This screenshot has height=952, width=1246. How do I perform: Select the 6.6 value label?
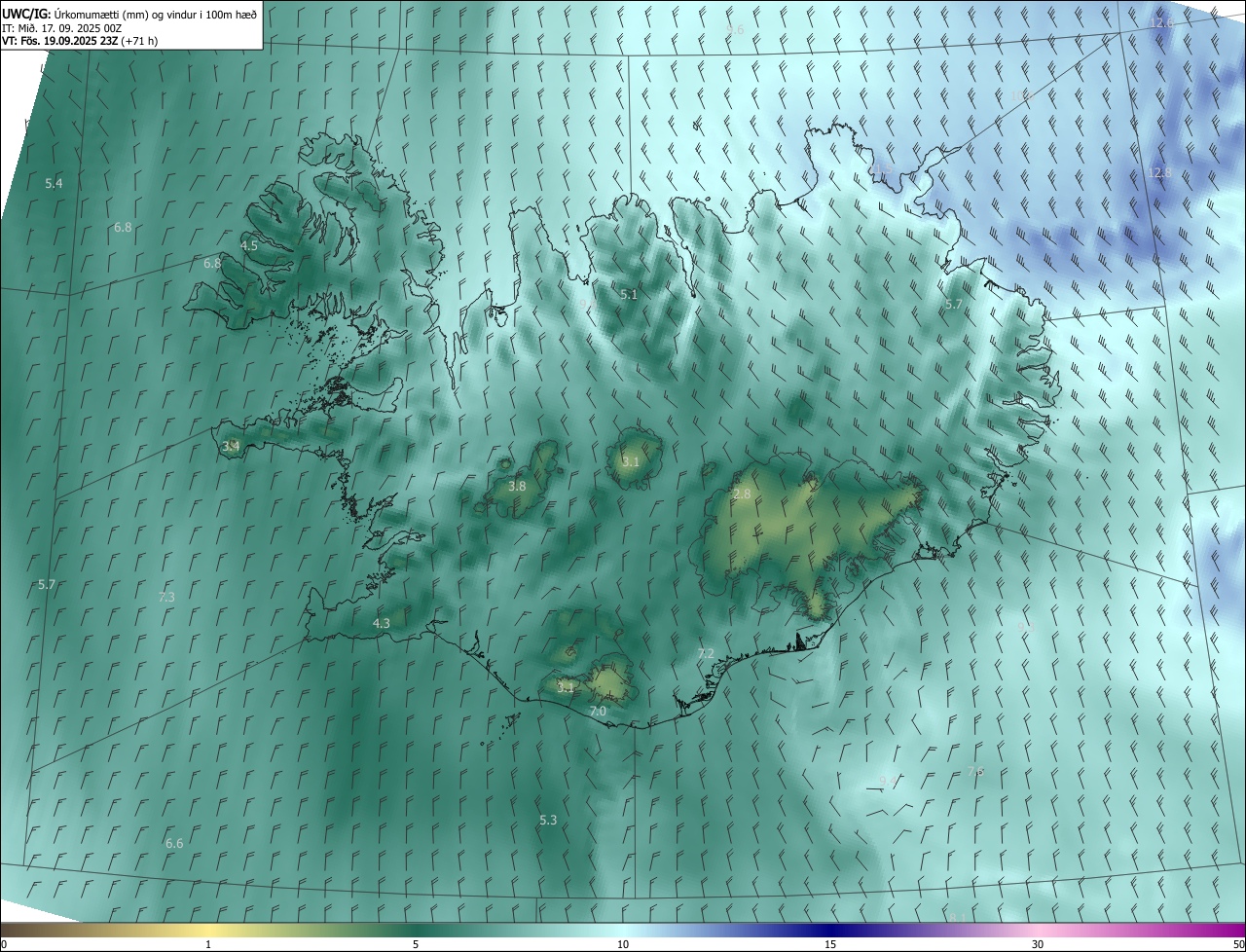click(174, 843)
